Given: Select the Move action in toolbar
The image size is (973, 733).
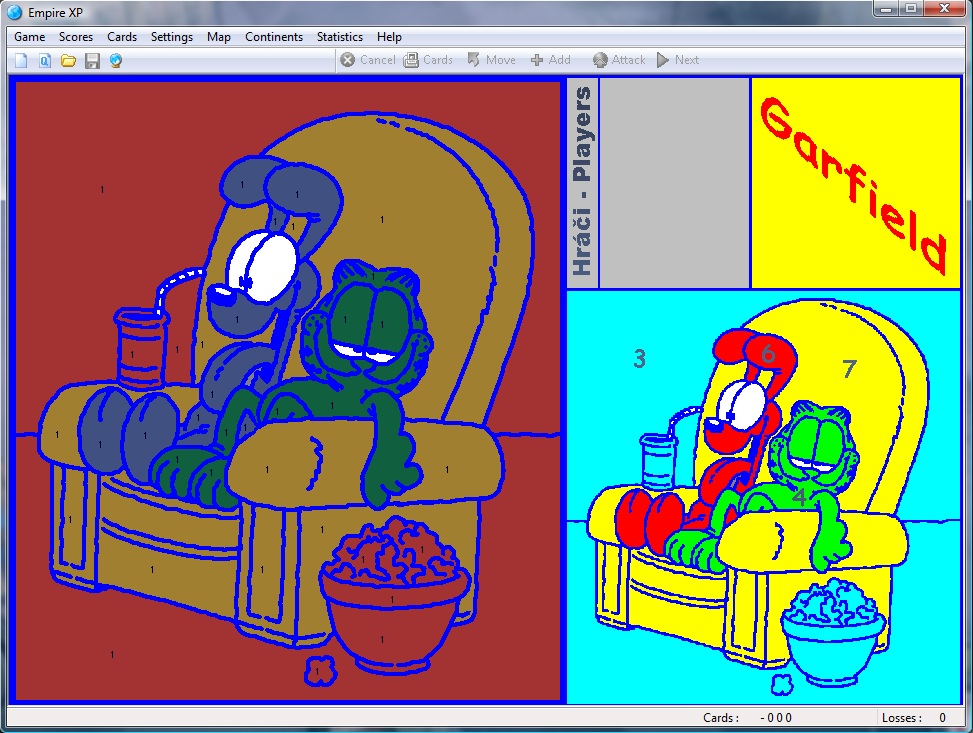Looking at the screenshot, I should pyautogui.click(x=491, y=60).
